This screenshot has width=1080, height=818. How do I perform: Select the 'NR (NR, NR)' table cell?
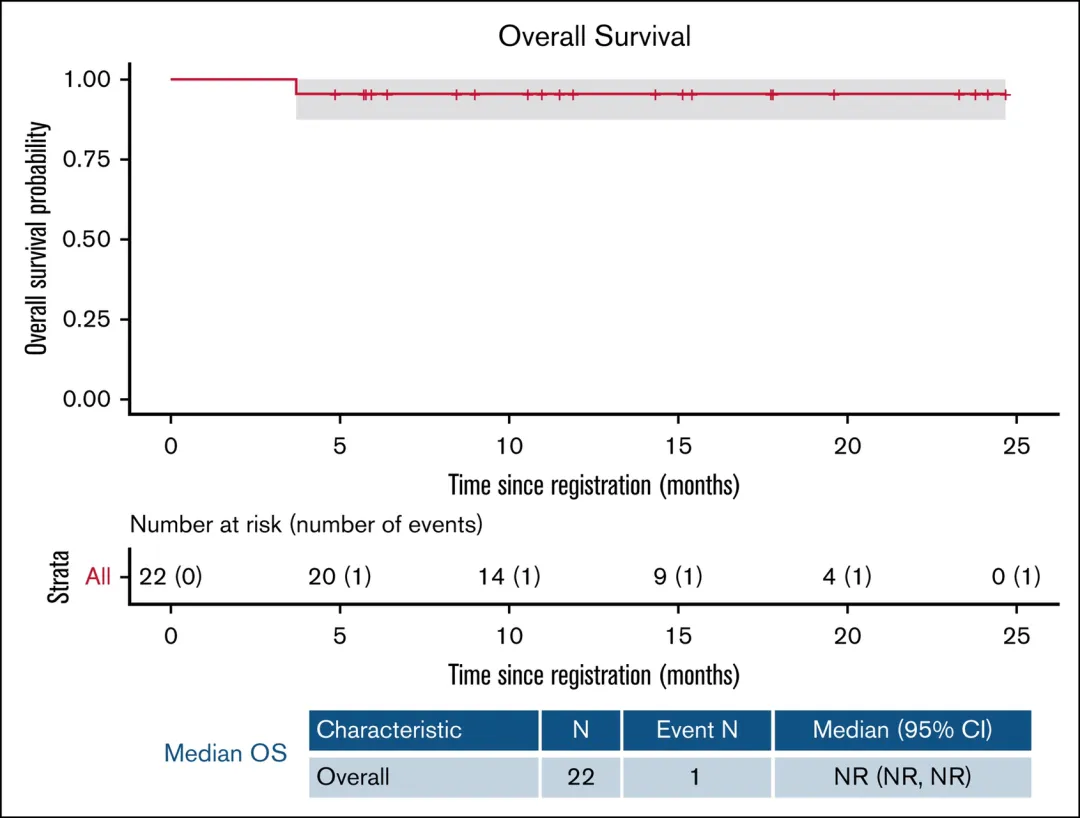click(902, 777)
